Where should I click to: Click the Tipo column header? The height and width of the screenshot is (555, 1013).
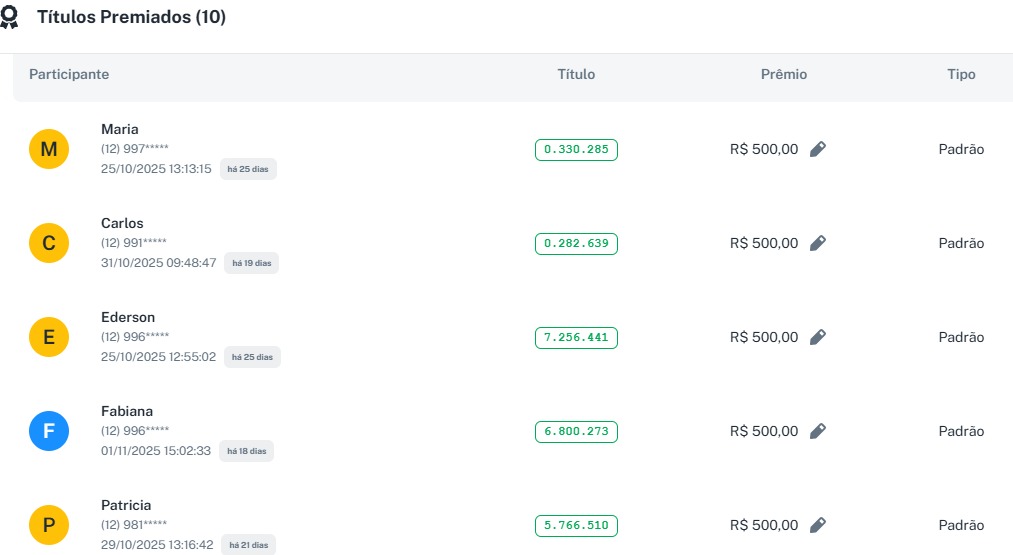[961, 75]
